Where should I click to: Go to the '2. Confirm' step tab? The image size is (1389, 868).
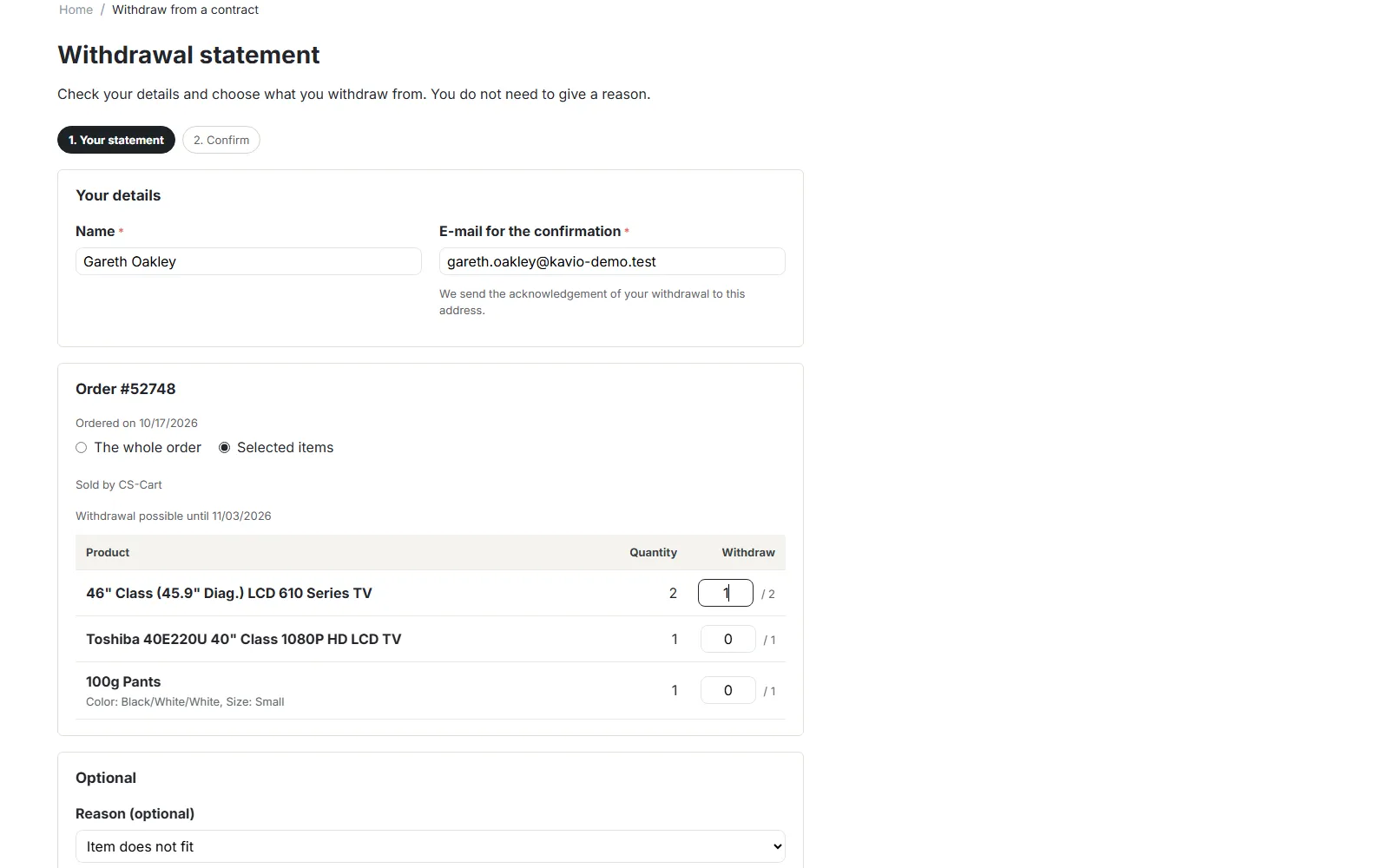[221, 140]
